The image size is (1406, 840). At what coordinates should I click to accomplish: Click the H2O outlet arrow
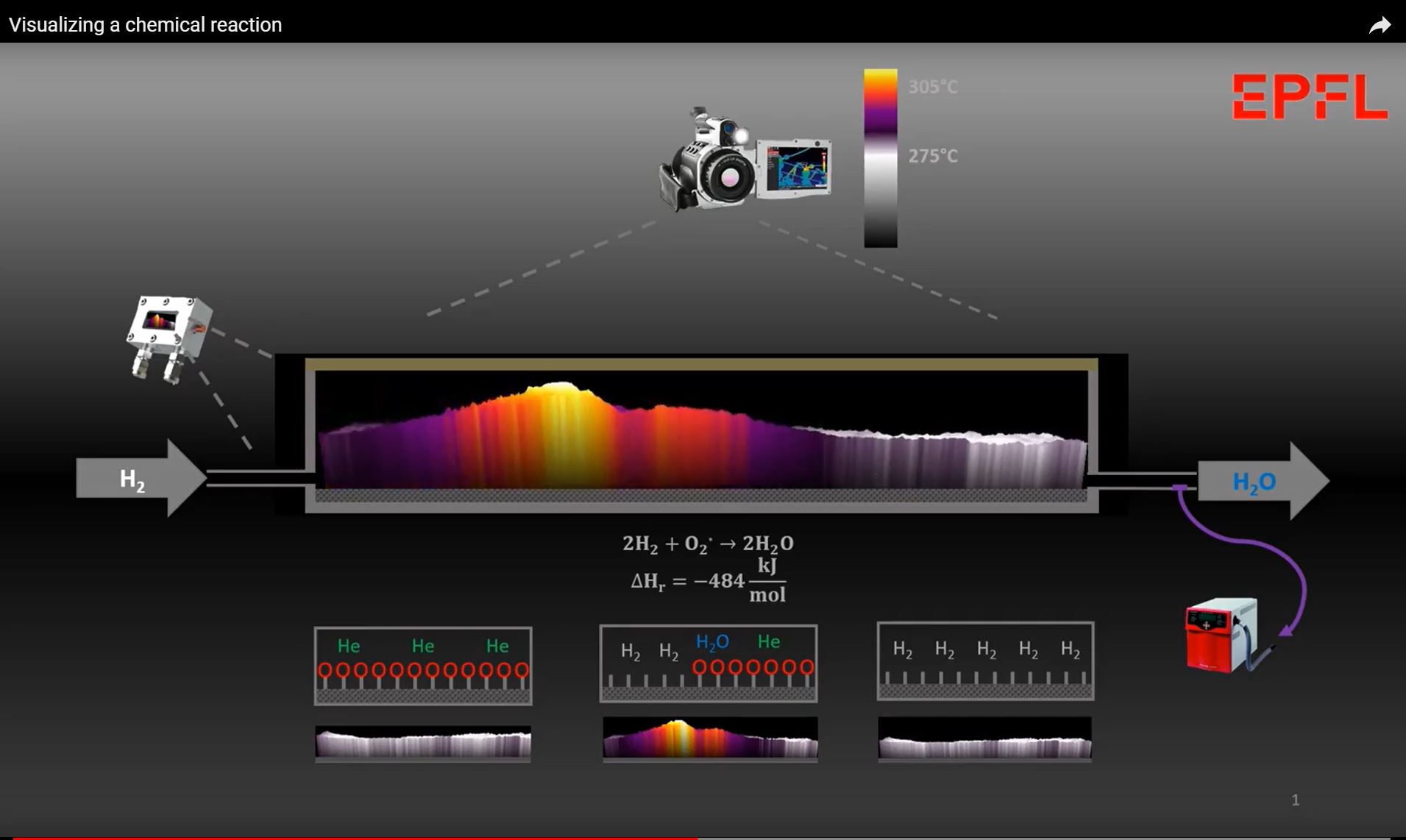(x=1262, y=482)
